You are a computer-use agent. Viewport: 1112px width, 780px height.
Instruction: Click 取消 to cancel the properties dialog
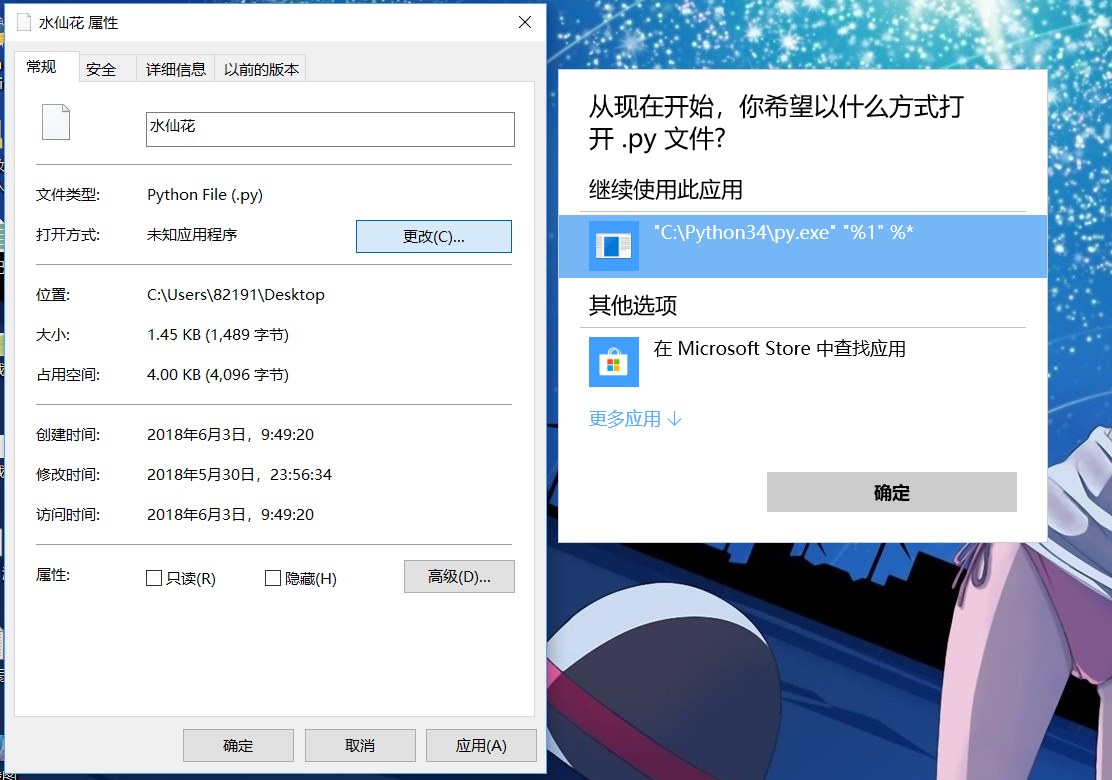[360, 745]
